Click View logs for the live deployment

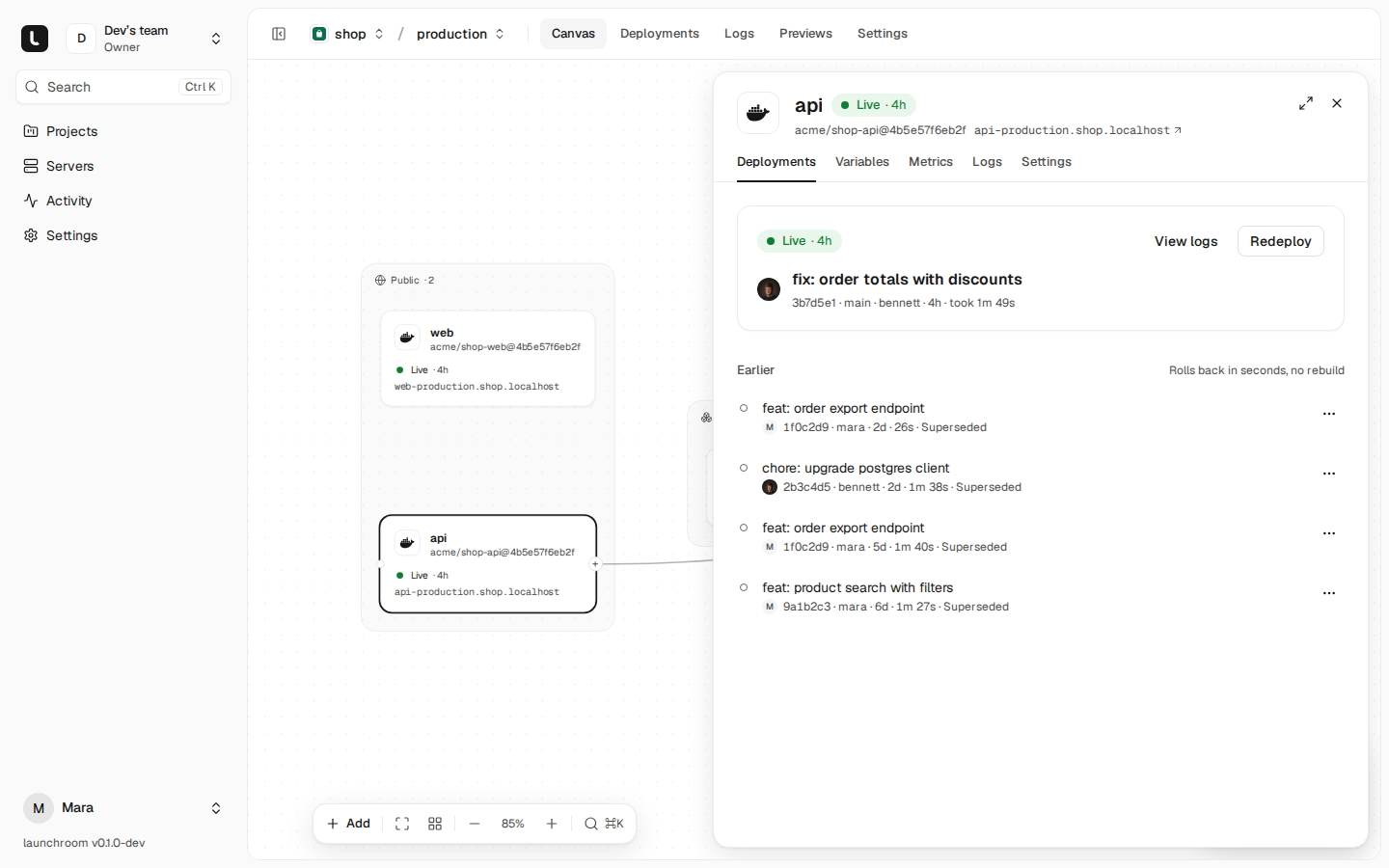point(1186,241)
